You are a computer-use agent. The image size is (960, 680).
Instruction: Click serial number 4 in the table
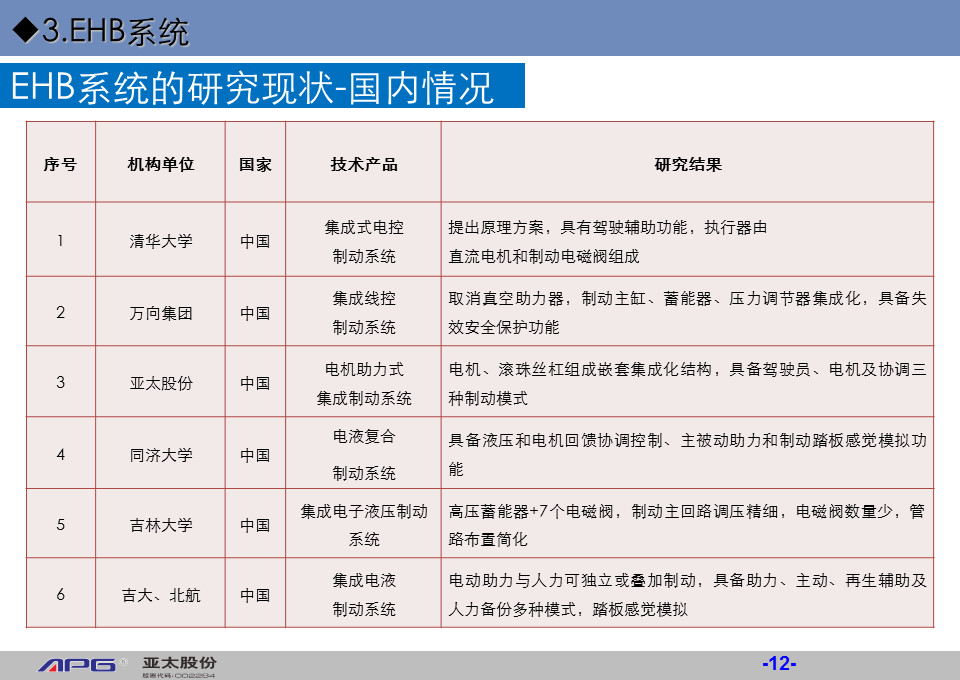(60, 454)
